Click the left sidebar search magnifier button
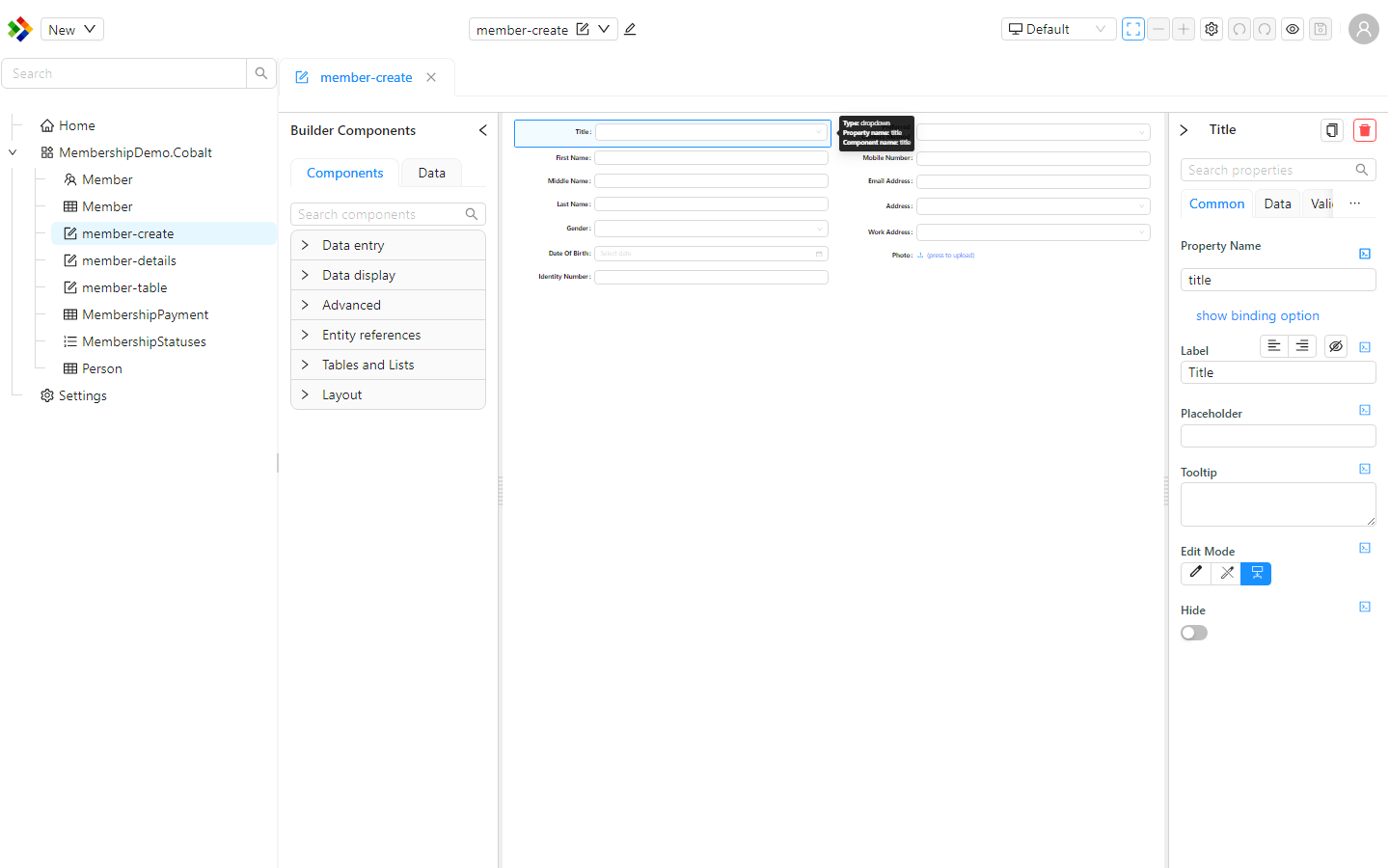The width and height of the screenshot is (1389, 868). point(261,73)
